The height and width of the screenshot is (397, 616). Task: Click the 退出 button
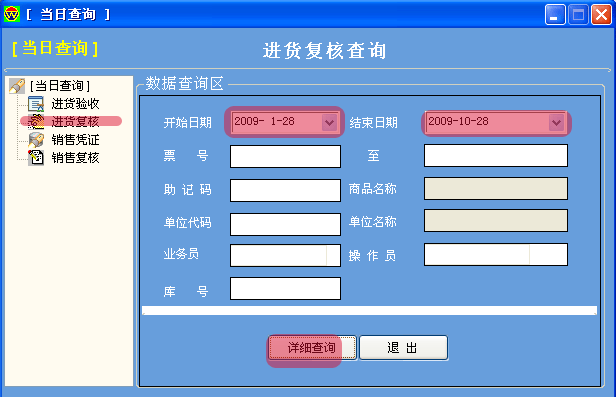point(403,348)
